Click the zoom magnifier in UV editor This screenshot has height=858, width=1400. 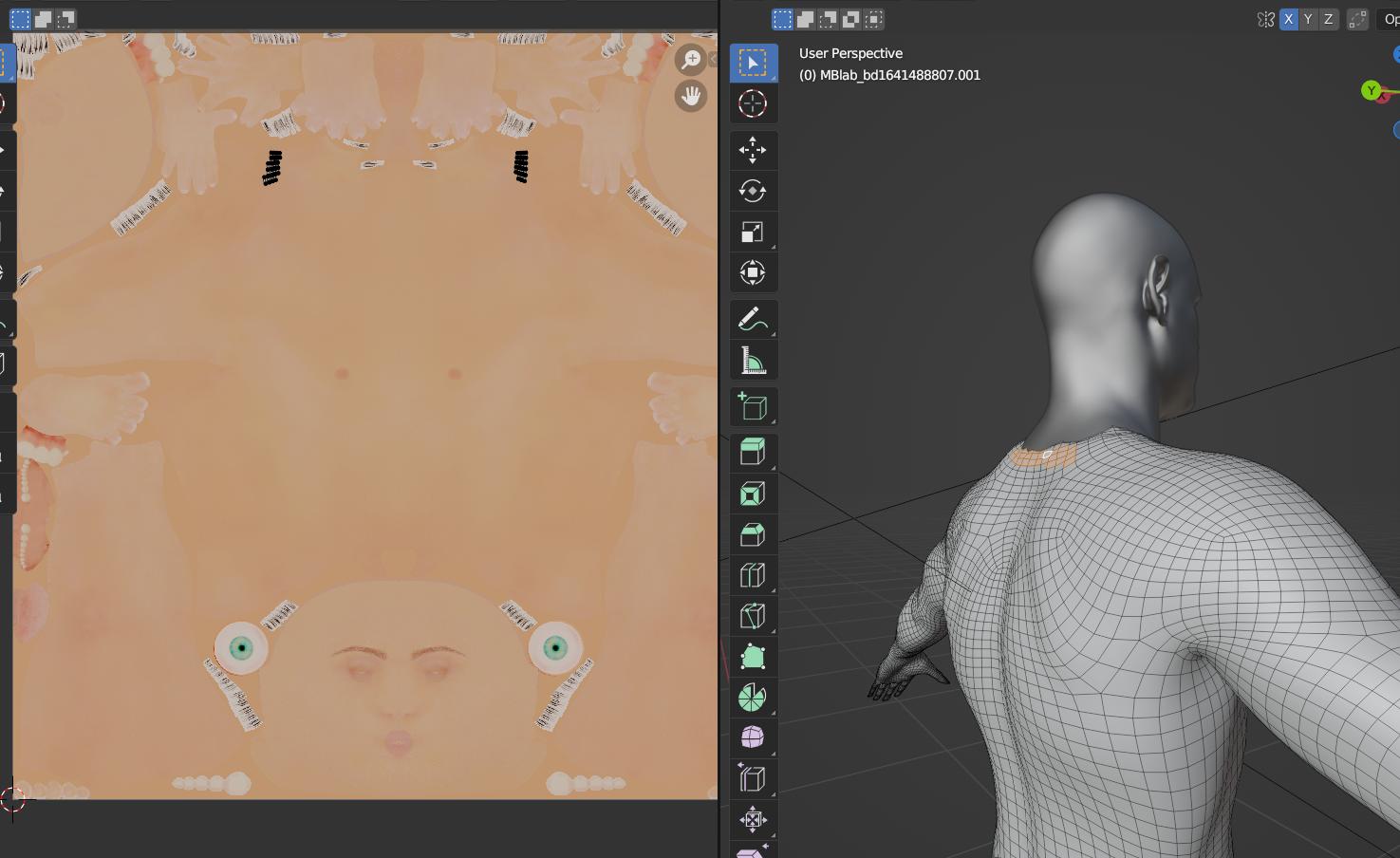691,60
